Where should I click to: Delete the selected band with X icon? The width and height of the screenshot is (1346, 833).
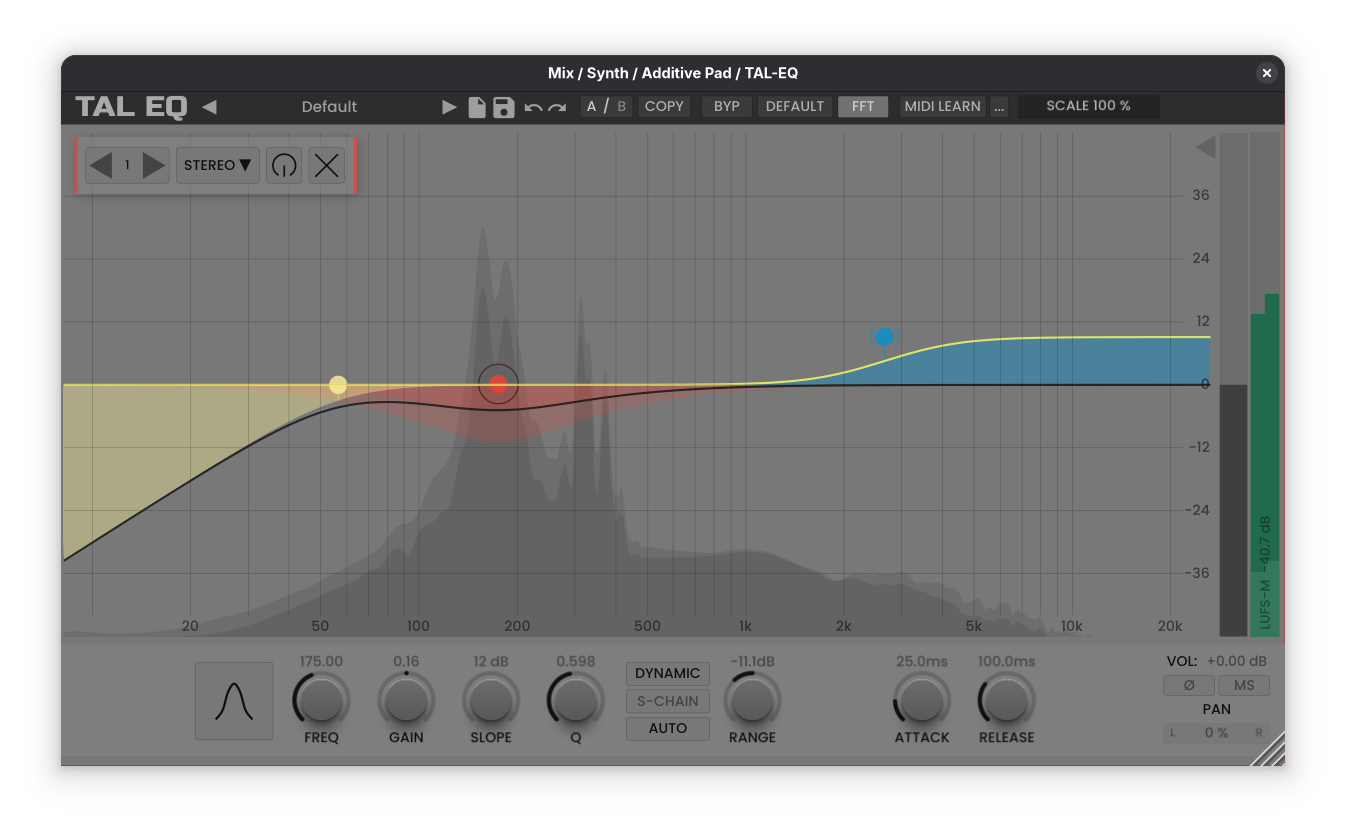click(x=326, y=165)
